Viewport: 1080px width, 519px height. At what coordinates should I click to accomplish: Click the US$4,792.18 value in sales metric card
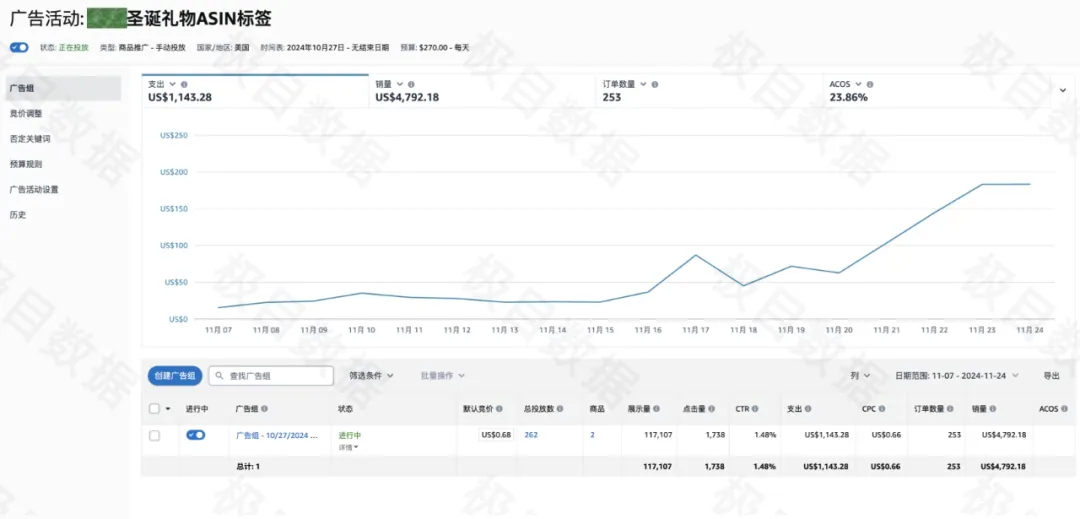[407, 98]
